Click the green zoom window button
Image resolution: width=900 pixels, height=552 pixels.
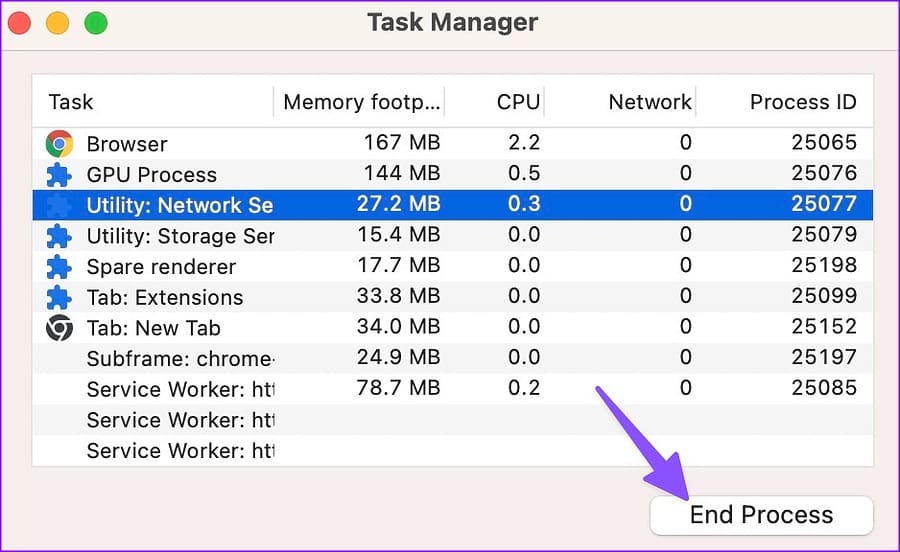click(96, 24)
